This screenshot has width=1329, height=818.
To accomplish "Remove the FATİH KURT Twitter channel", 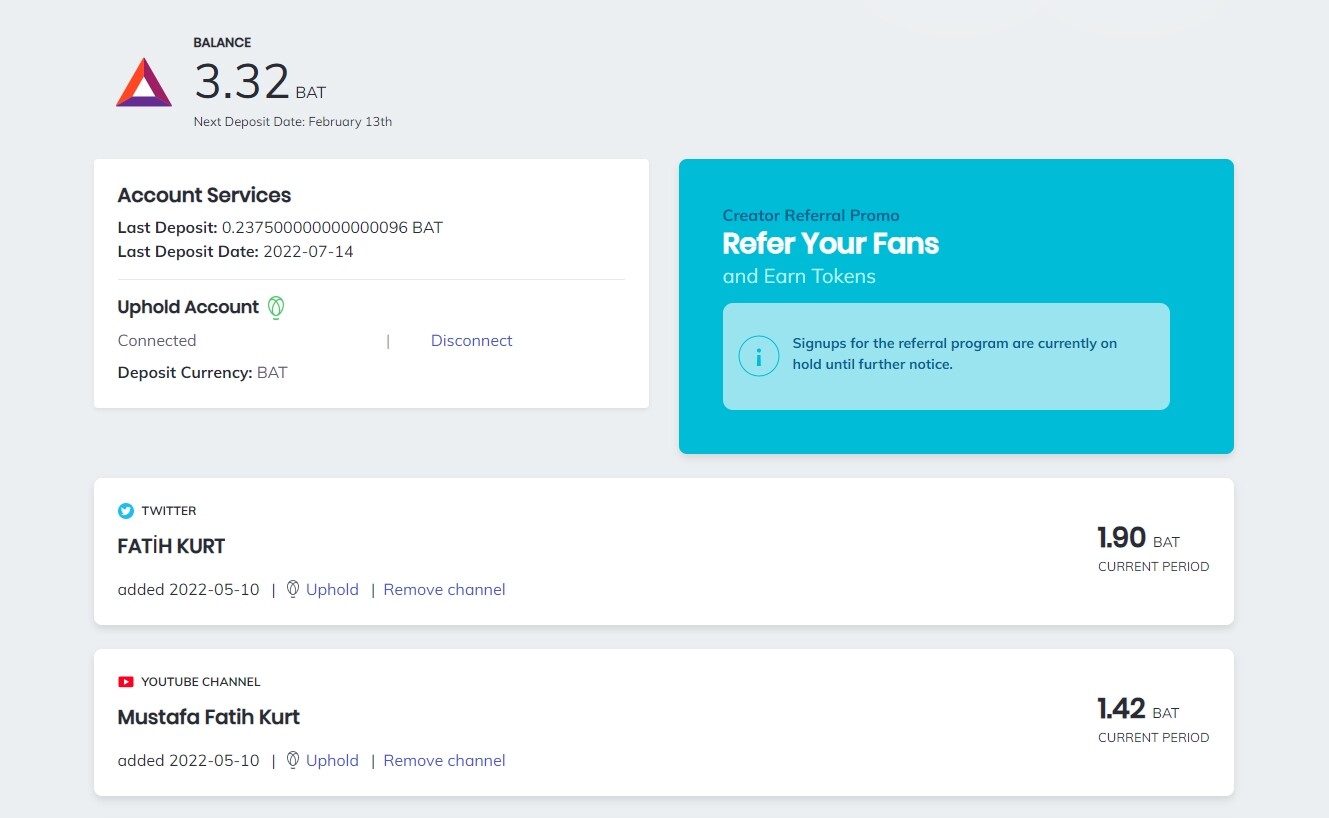I will point(444,590).
